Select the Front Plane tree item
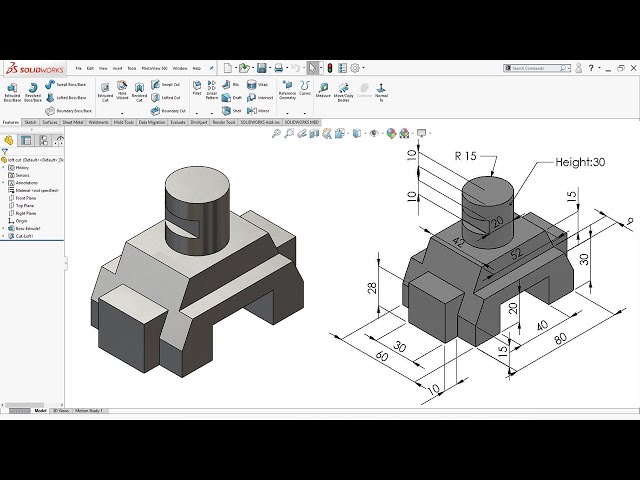The image size is (640, 480). click(x=22, y=198)
